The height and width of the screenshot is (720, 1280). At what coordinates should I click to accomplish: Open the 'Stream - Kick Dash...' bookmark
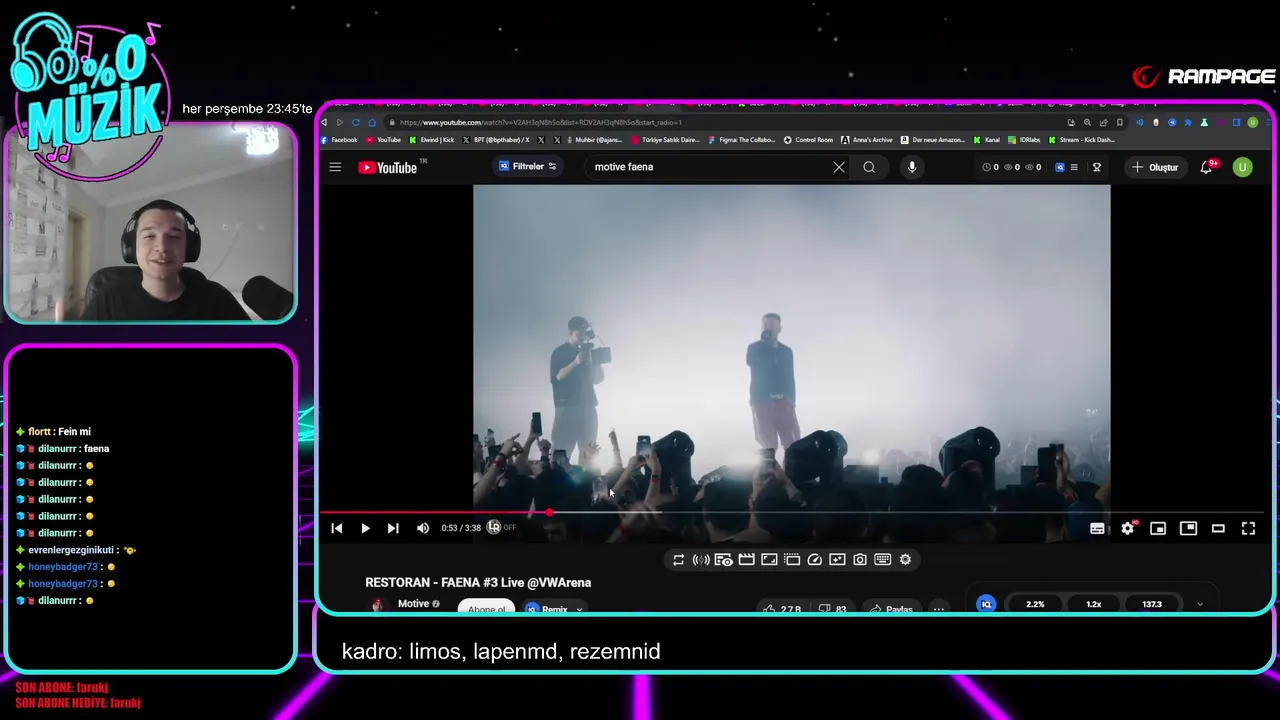[x=1081, y=140]
